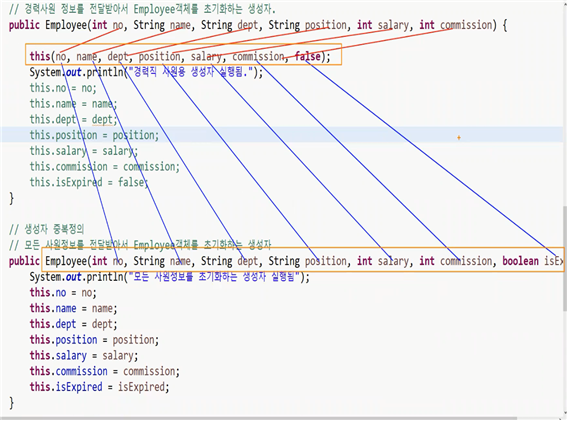Click the faded "this.salary = salary;" line
This screenshot has height=424, width=567.
tap(84, 151)
